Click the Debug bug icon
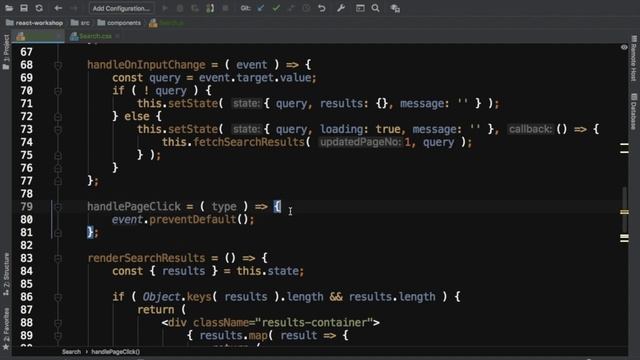640x360 pixels. coord(180,8)
